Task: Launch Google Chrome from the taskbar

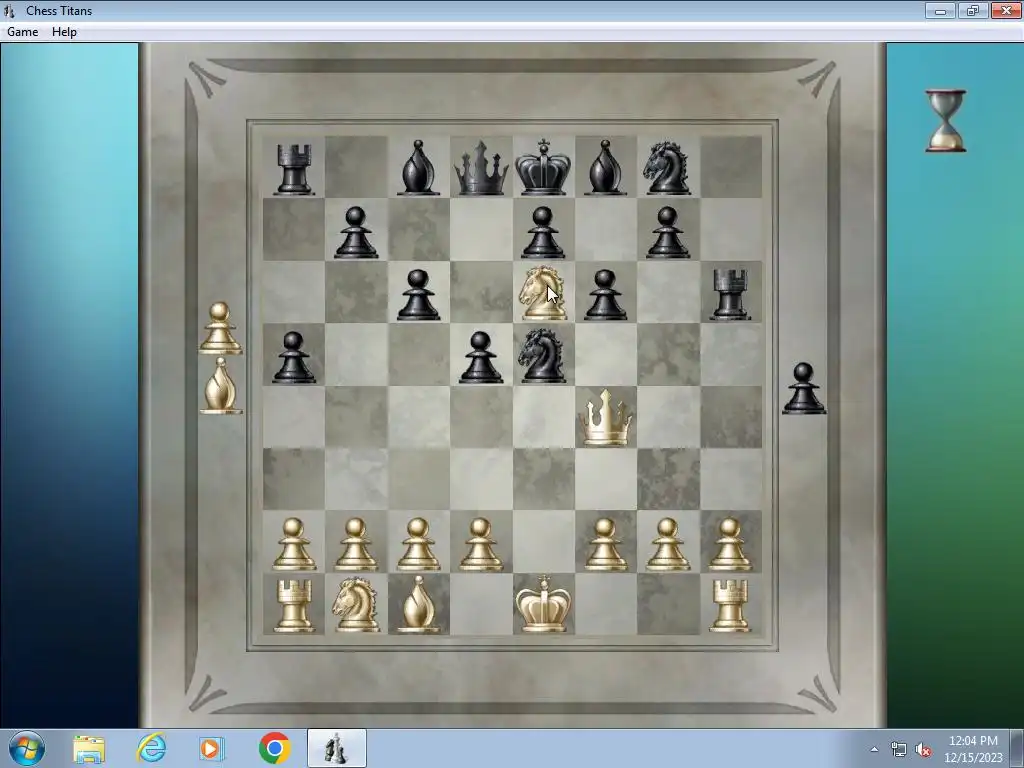Action: click(274, 748)
